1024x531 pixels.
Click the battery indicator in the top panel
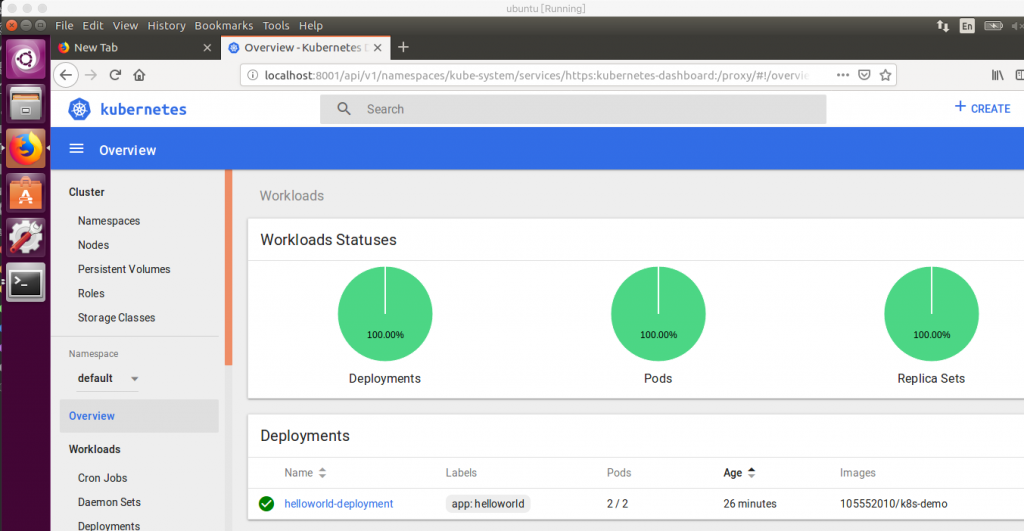993,25
